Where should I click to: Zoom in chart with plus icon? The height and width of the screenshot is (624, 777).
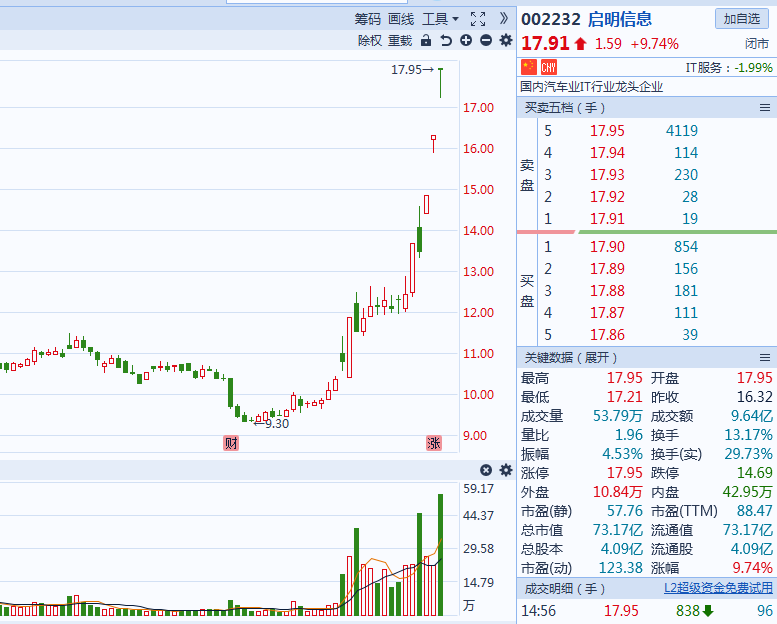pos(466,40)
